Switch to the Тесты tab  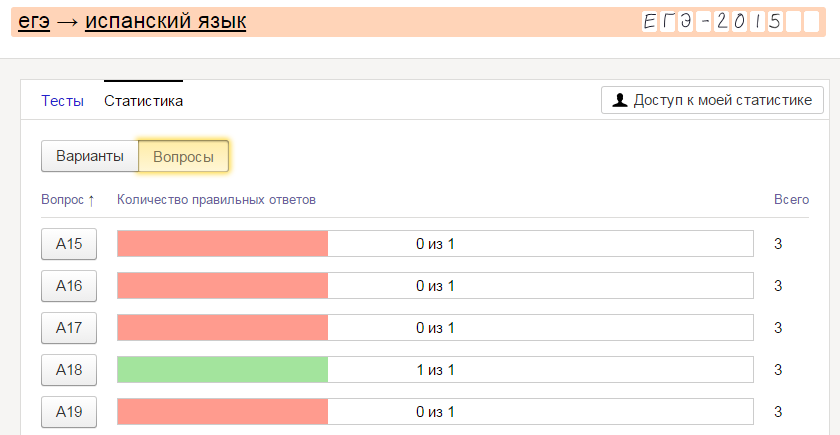tap(62, 101)
